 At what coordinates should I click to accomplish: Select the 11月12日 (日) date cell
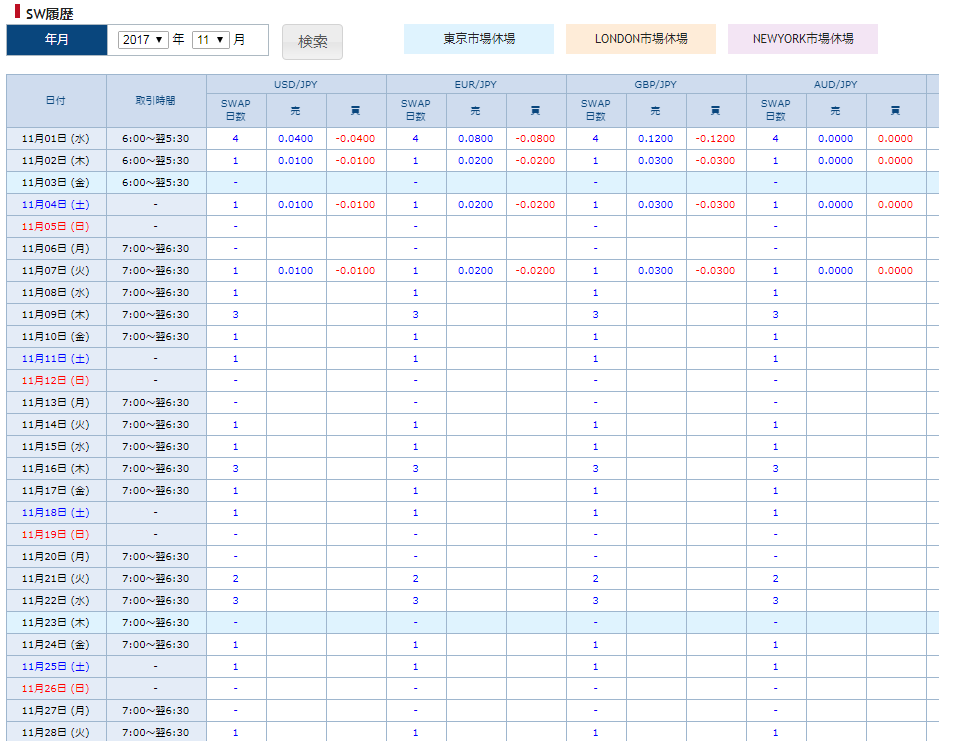click(x=56, y=381)
